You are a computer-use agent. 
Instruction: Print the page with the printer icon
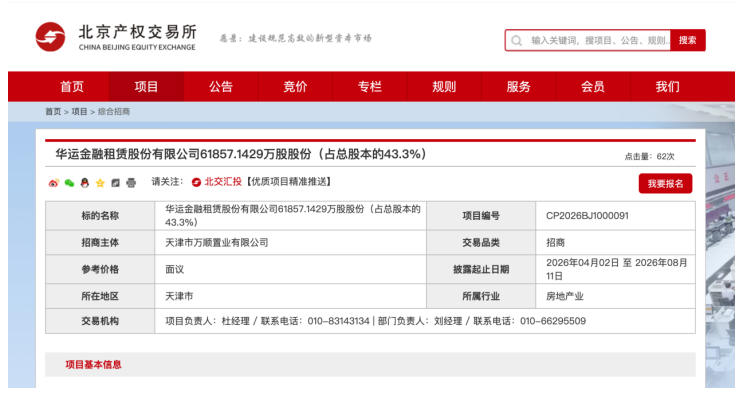pos(131,183)
